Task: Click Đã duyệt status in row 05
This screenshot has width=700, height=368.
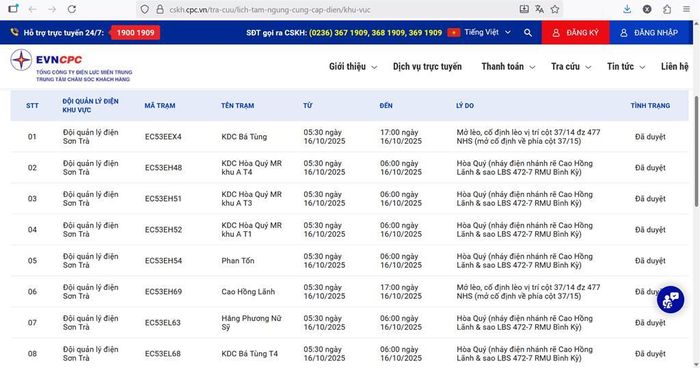Action: [x=650, y=261]
